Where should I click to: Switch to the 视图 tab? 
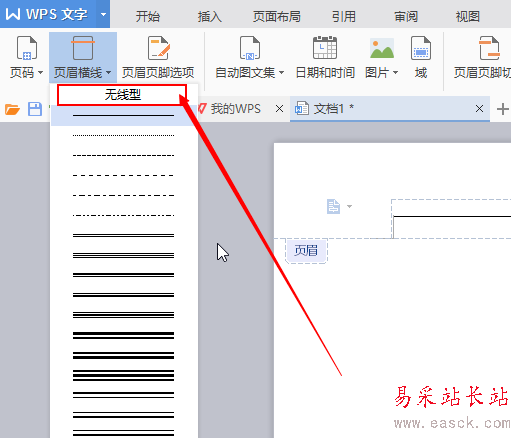(x=468, y=16)
